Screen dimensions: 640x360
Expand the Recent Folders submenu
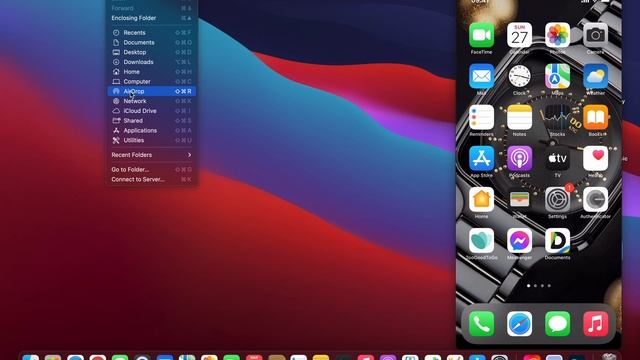(152, 155)
